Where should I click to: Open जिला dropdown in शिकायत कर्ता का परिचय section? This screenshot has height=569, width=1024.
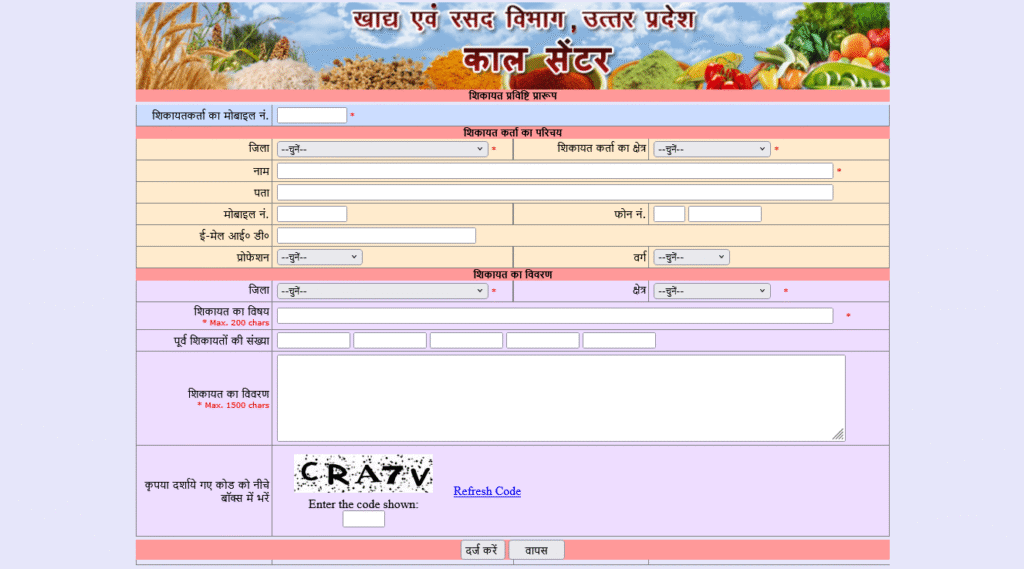(x=382, y=149)
